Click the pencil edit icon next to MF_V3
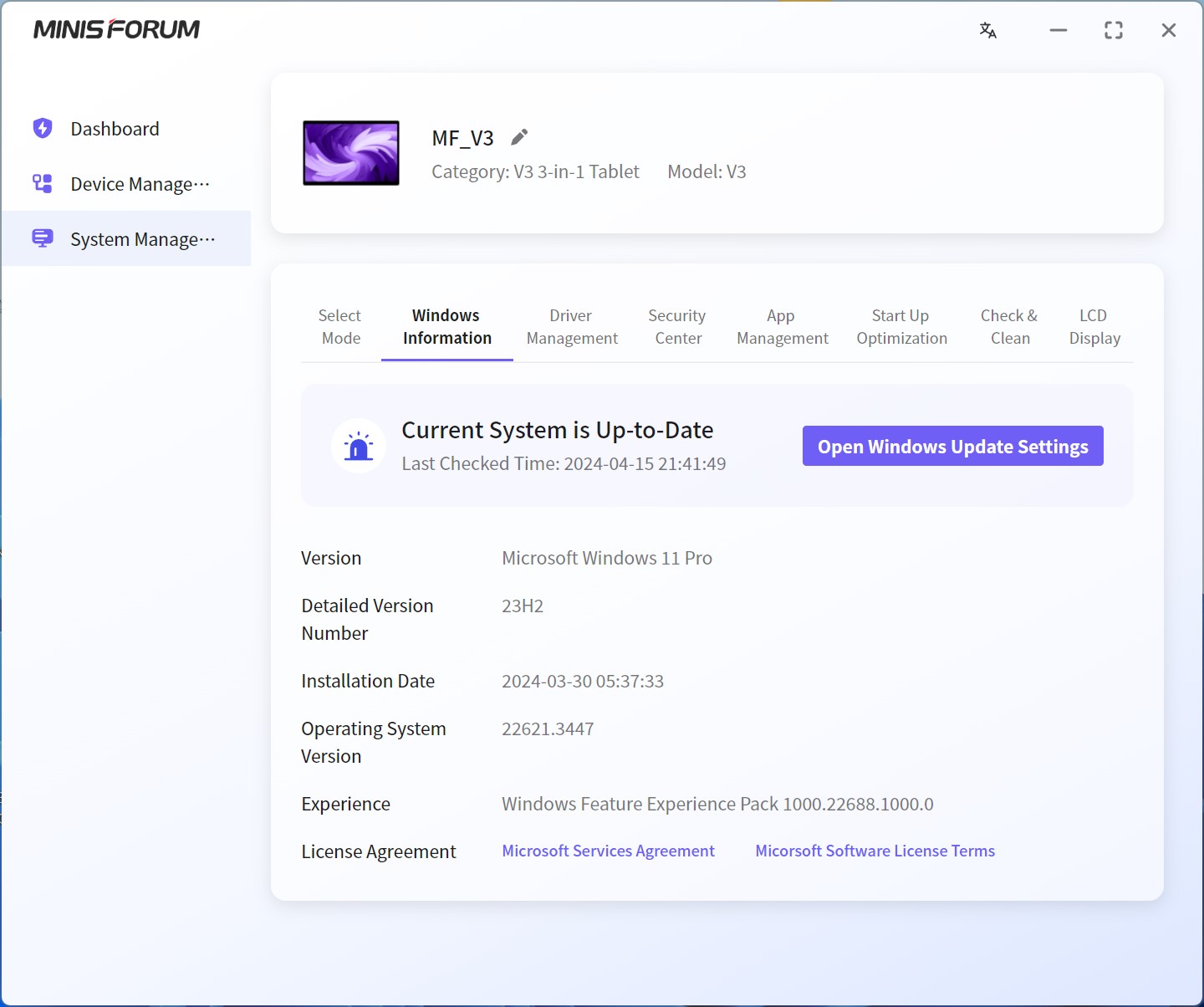This screenshot has height=1007, width=1204. pyautogui.click(x=519, y=137)
